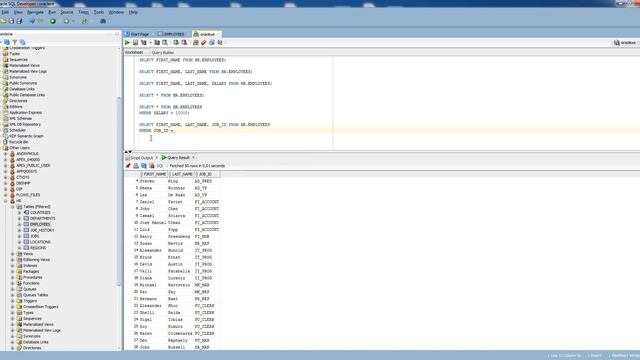Expand the LOCATIONS table node
Viewport: 640px width, 360px height.
[19, 242]
